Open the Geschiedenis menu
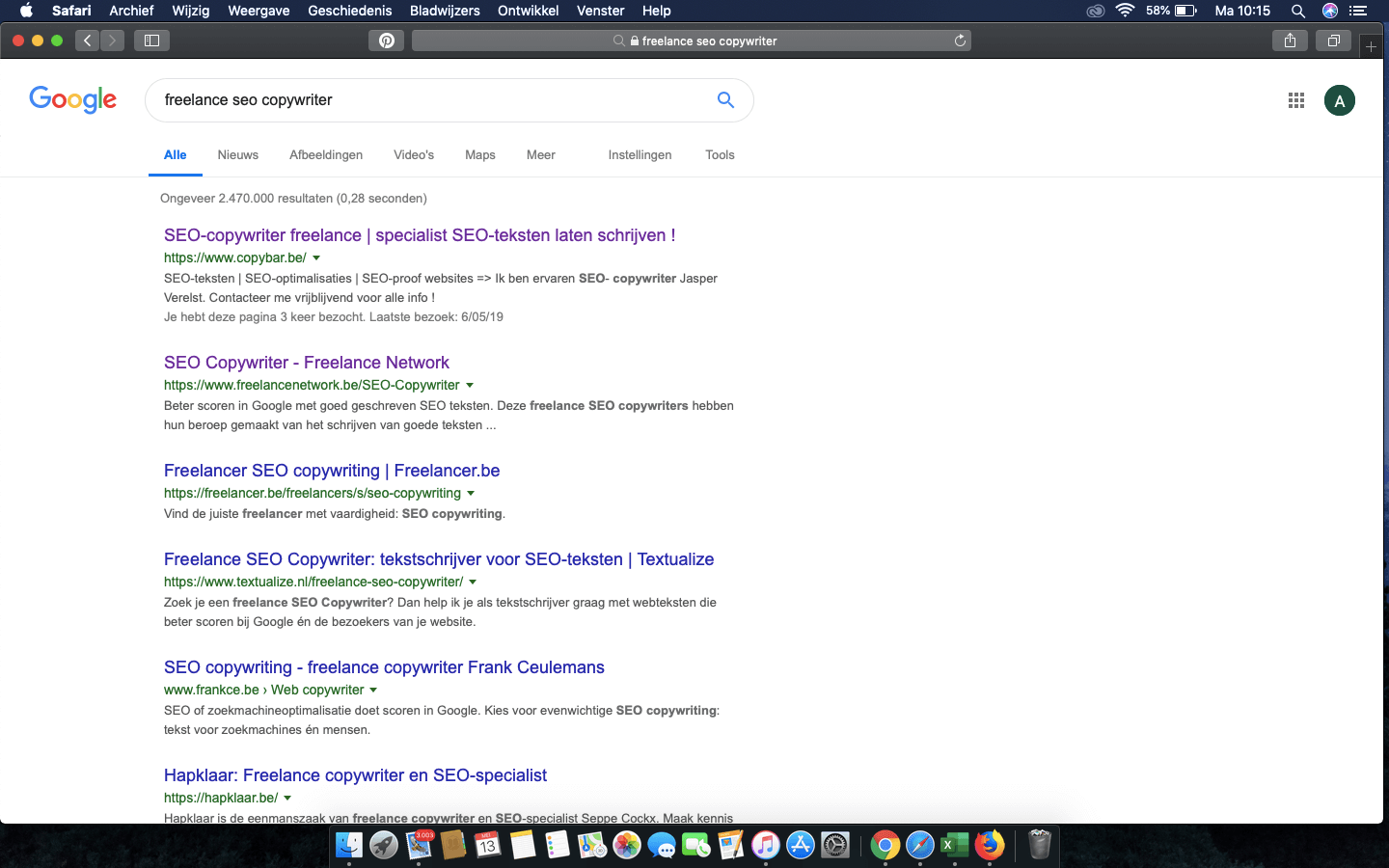 [x=349, y=11]
